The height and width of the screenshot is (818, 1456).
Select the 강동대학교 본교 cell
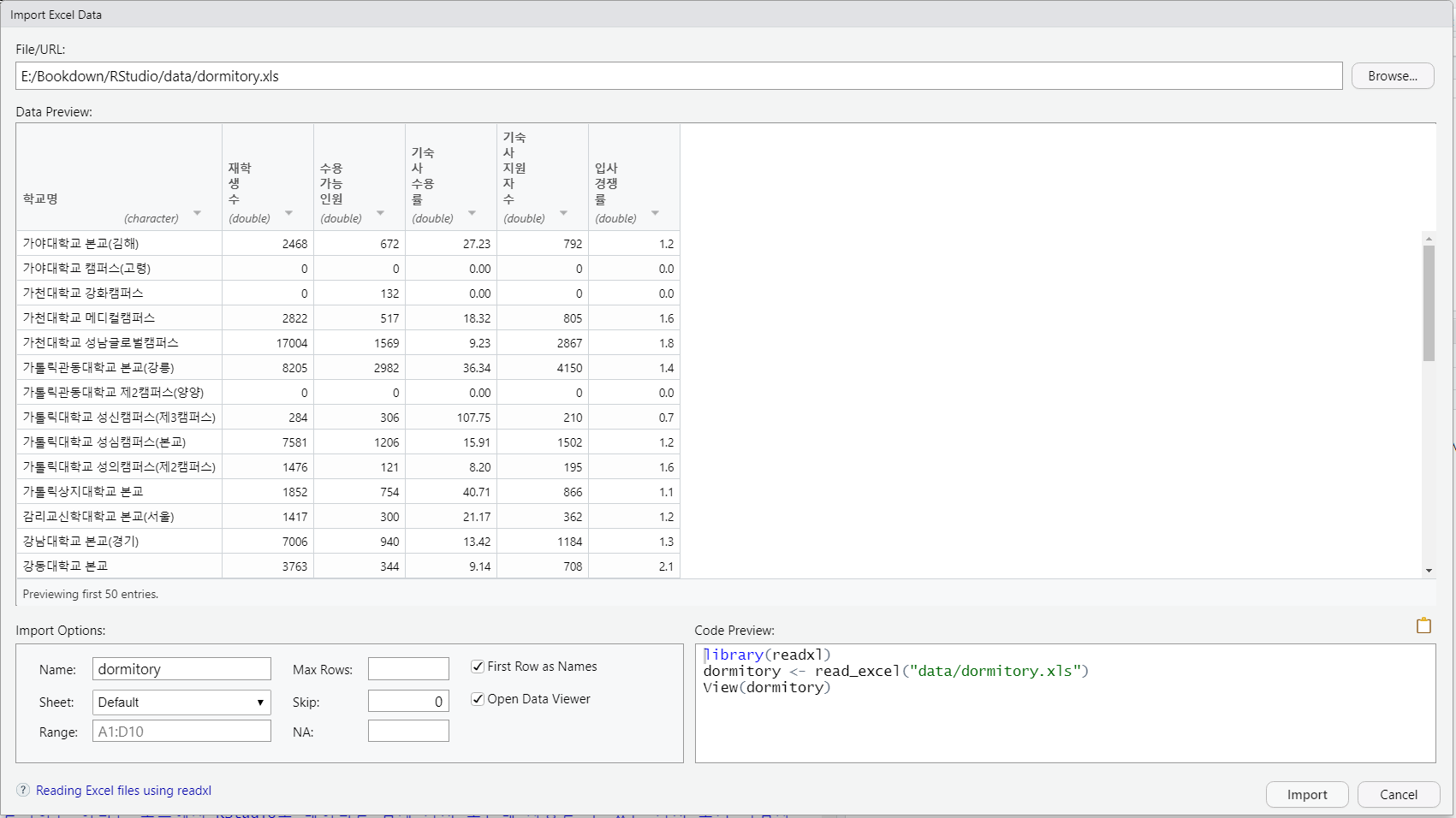(x=119, y=566)
